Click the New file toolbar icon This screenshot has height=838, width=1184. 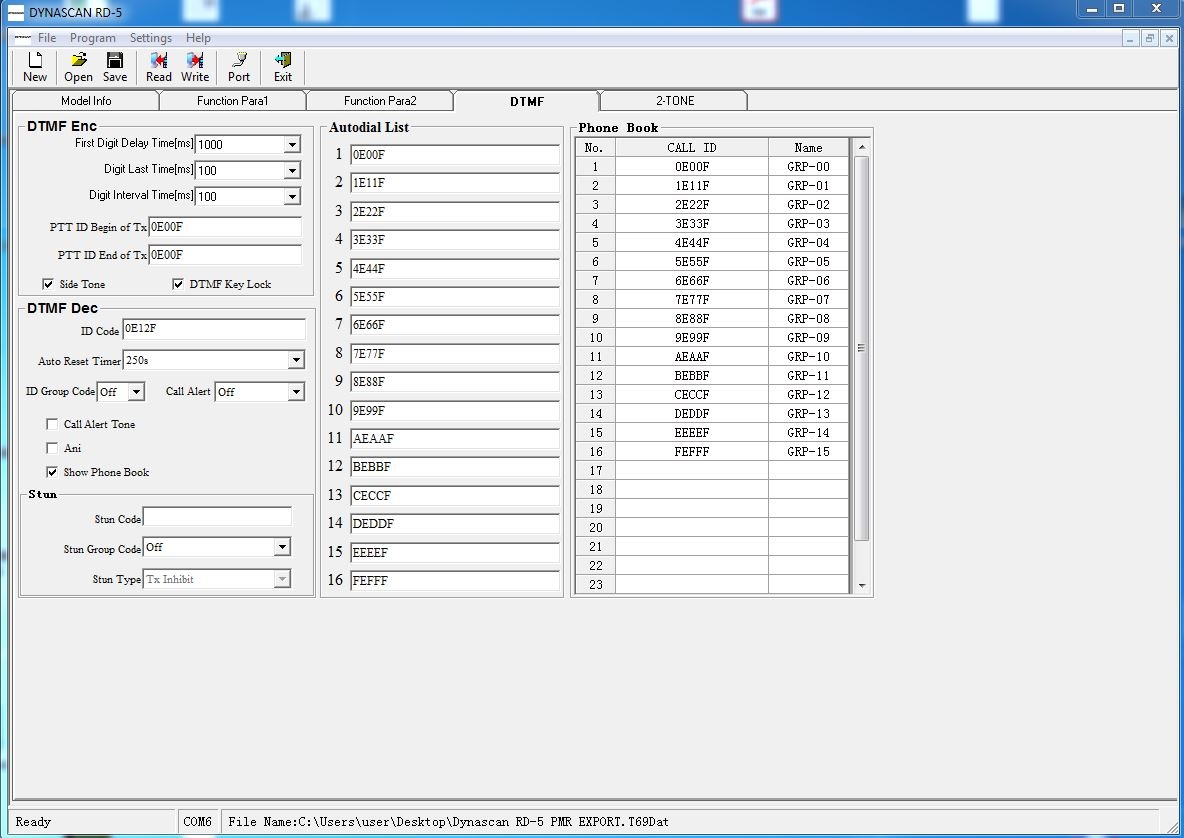[35, 67]
